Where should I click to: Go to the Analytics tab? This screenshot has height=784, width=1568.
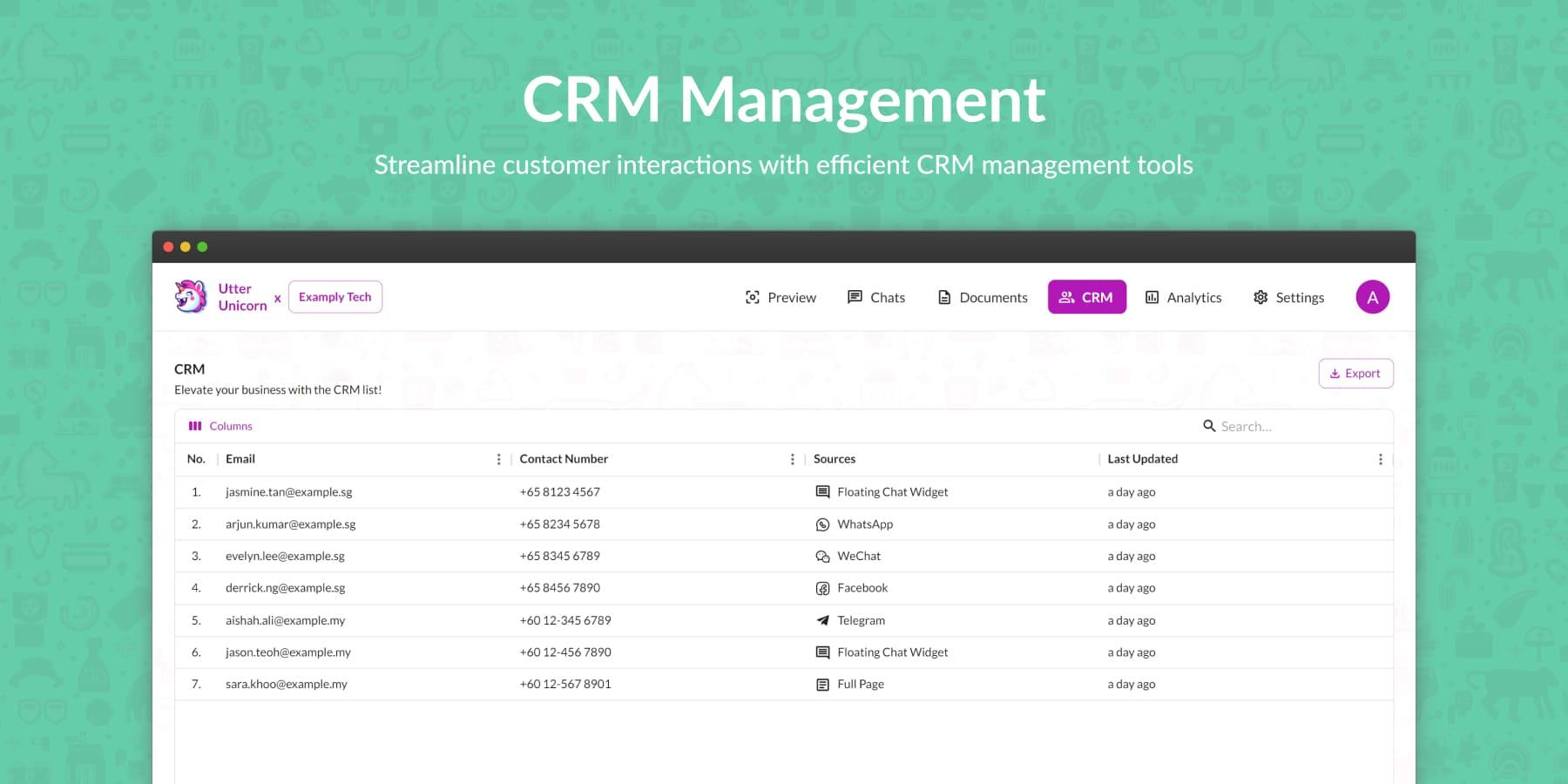click(x=1183, y=297)
